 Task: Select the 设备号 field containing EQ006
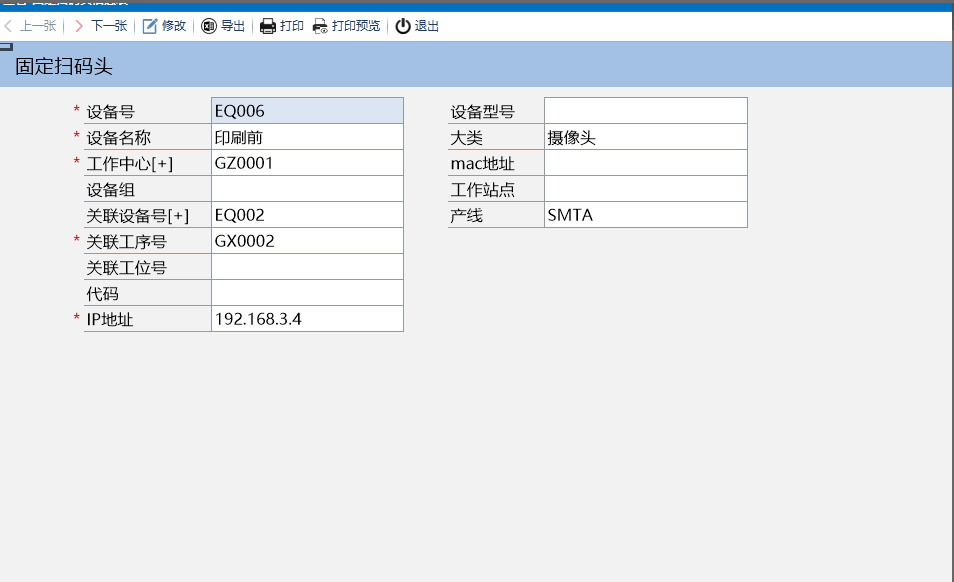307,111
